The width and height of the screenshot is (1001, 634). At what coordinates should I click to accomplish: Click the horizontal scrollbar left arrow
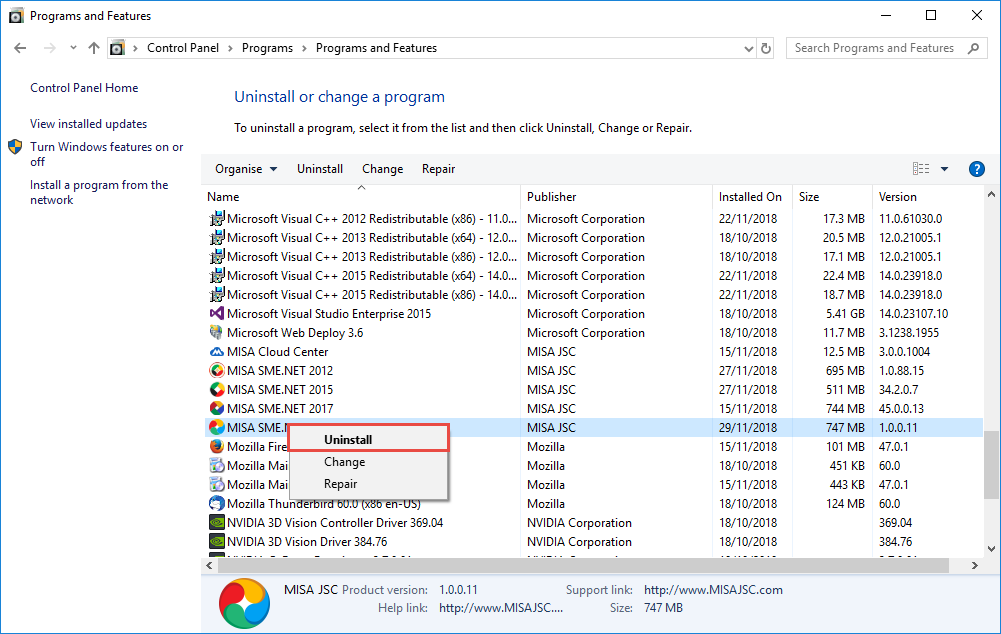(x=209, y=566)
